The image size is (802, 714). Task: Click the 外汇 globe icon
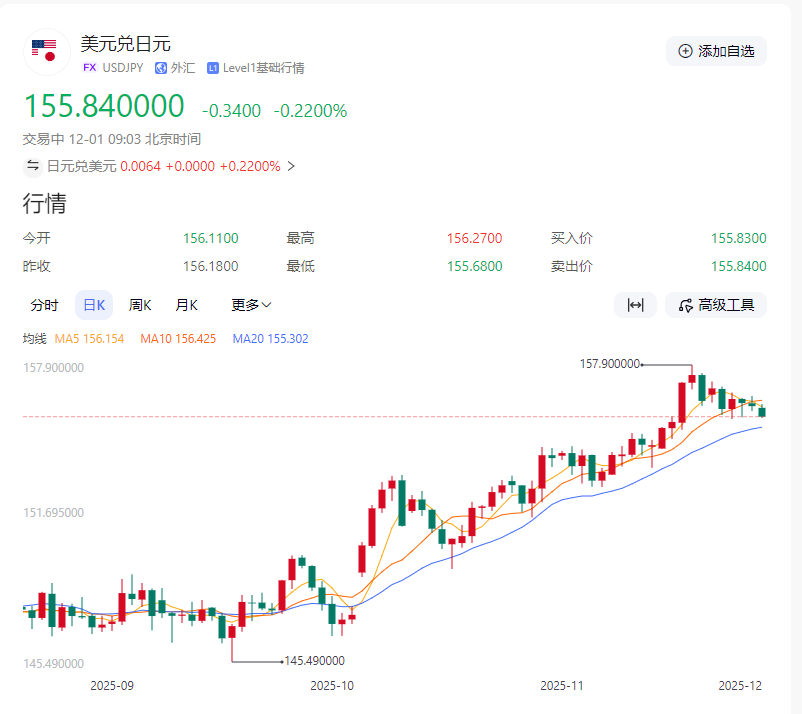(160, 68)
